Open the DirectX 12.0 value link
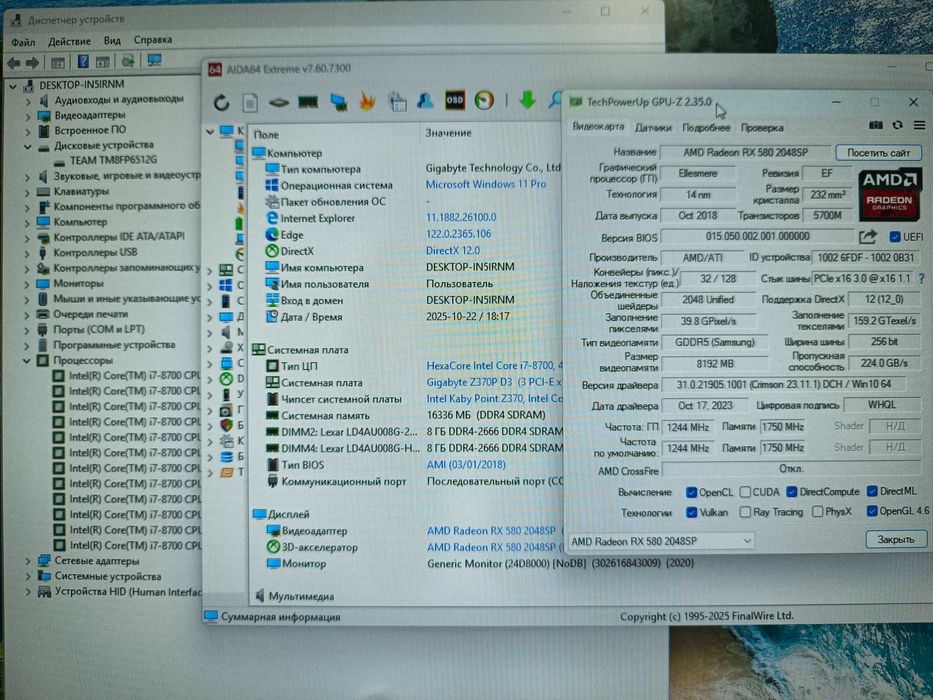 [x=453, y=251]
